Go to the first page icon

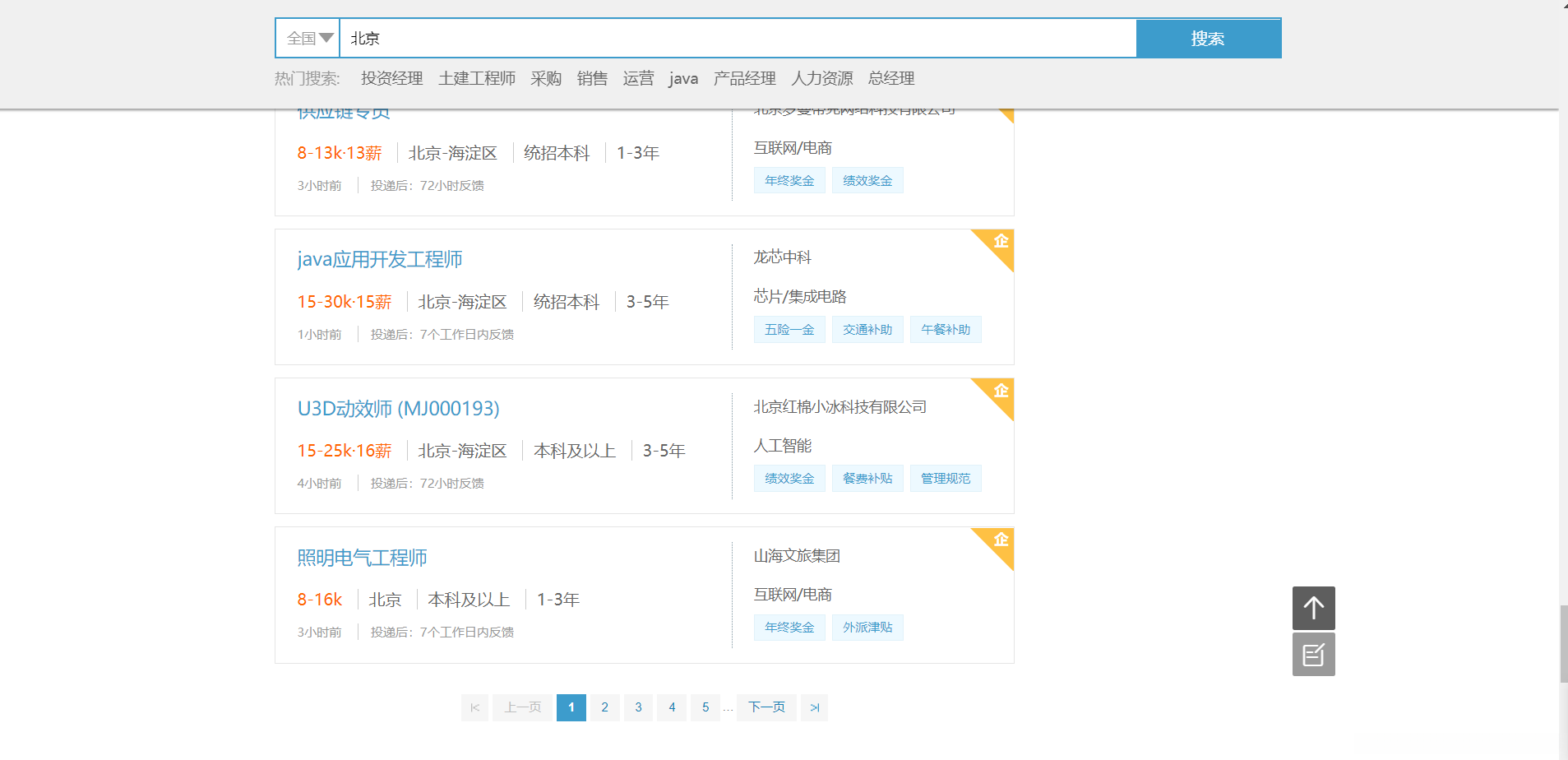pos(475,707)
